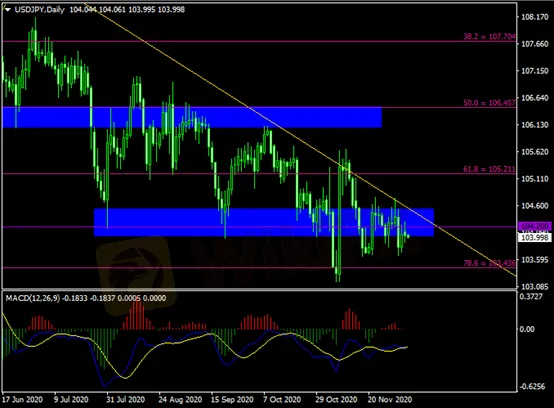Click the 17 Jun 2020 date marker

tap(22, 400)
